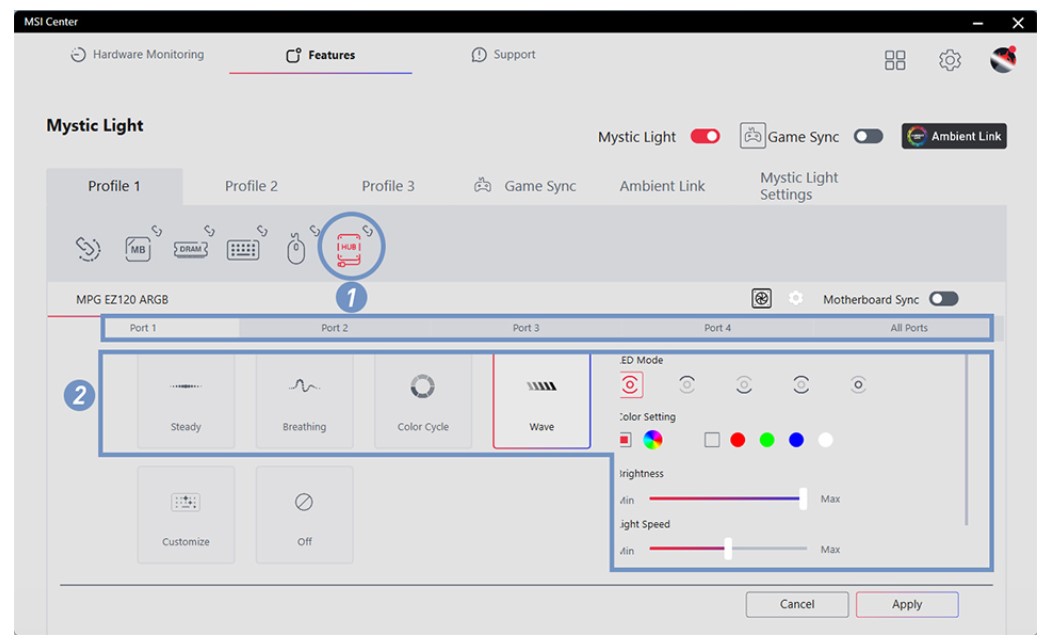Choose the red color swatch
Image resolution: width=1046 pixels, height=642 pixels.
pos(738,440)
